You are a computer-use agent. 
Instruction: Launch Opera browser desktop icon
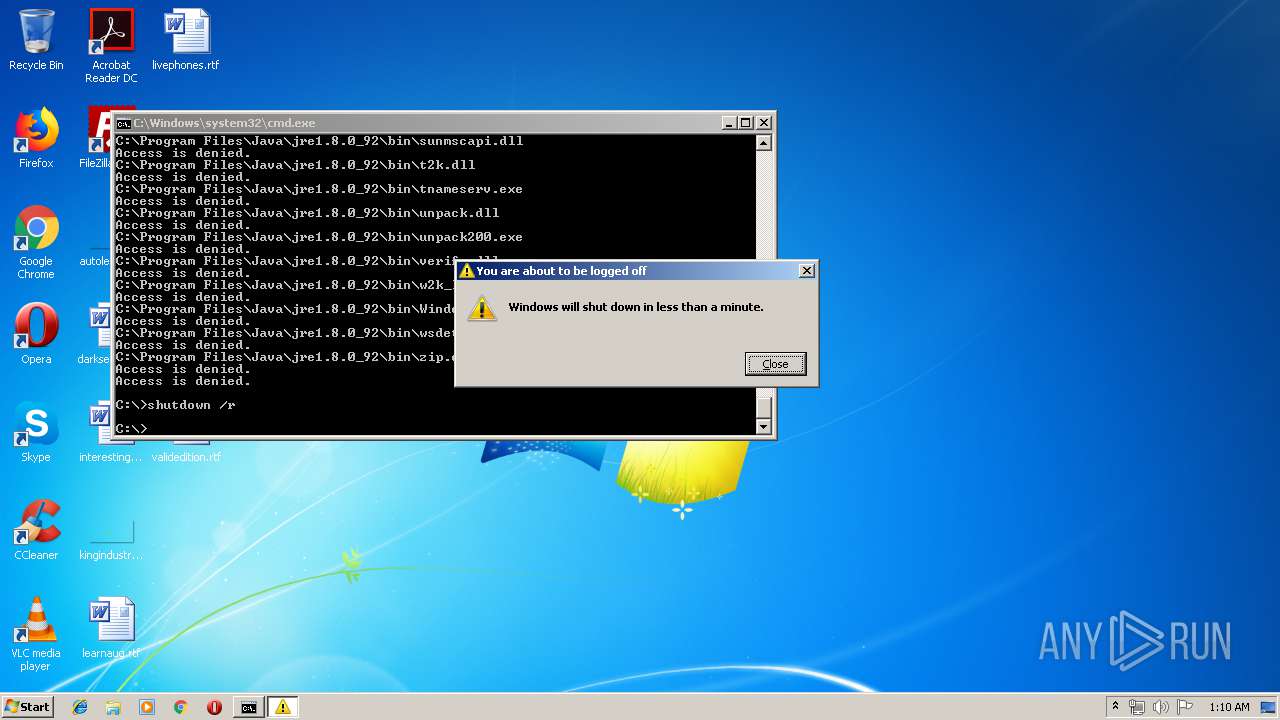36,334
